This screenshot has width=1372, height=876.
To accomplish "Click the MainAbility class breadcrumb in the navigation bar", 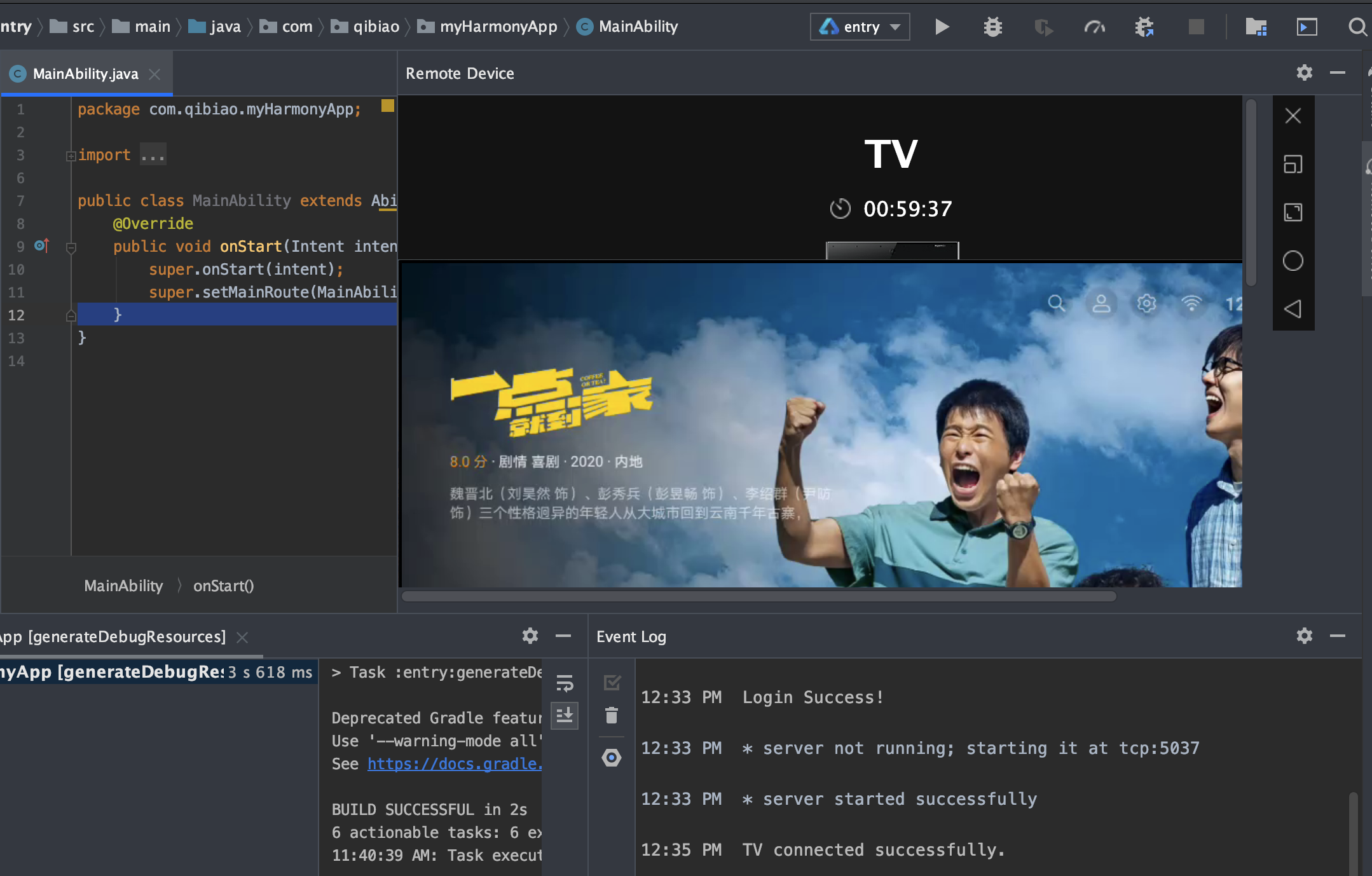I will click(628, 27).
